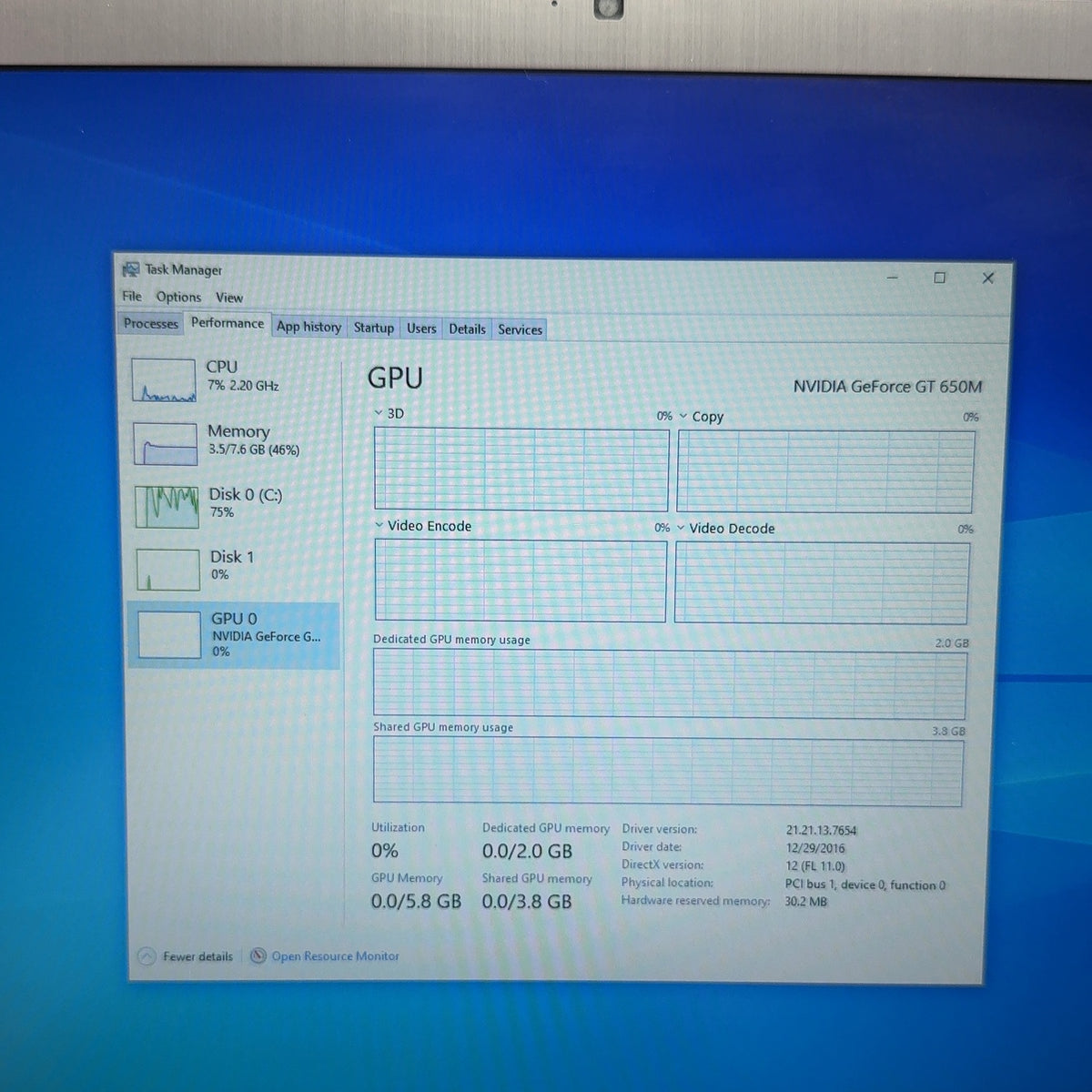This screenshot has height=1092, width=1092.
Task: Open the View menu
Action: [229, 298]
